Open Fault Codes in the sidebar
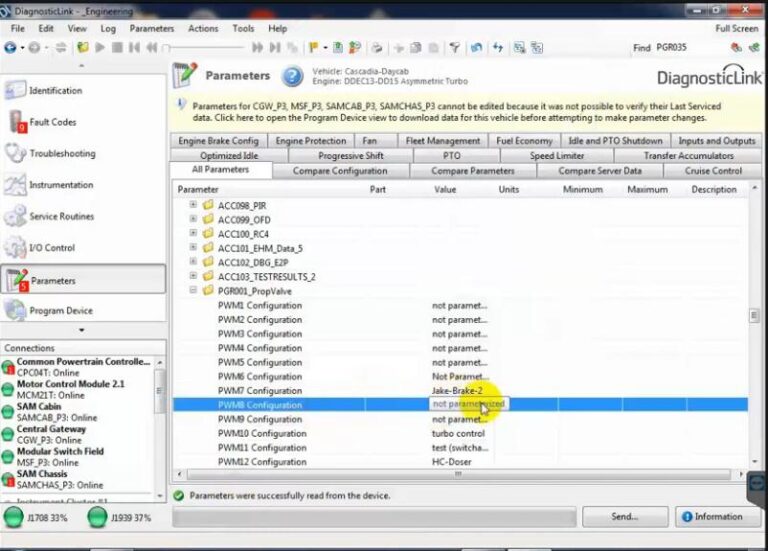Image resolution: width=768 pixels, height=551 pixels. (83, 122)
